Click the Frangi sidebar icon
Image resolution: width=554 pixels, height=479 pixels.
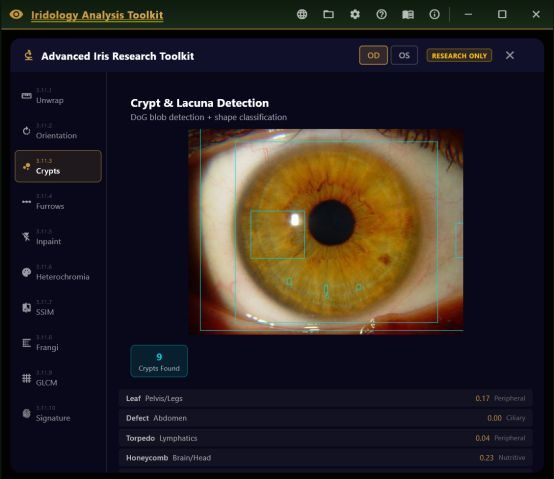(x=26, y=343)
